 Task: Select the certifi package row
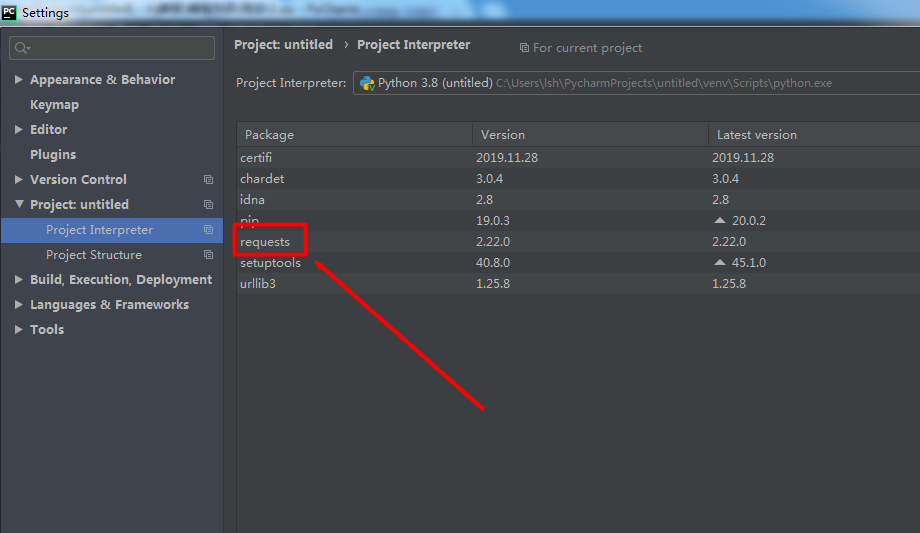pyautogui.click(x=578, y=157)
